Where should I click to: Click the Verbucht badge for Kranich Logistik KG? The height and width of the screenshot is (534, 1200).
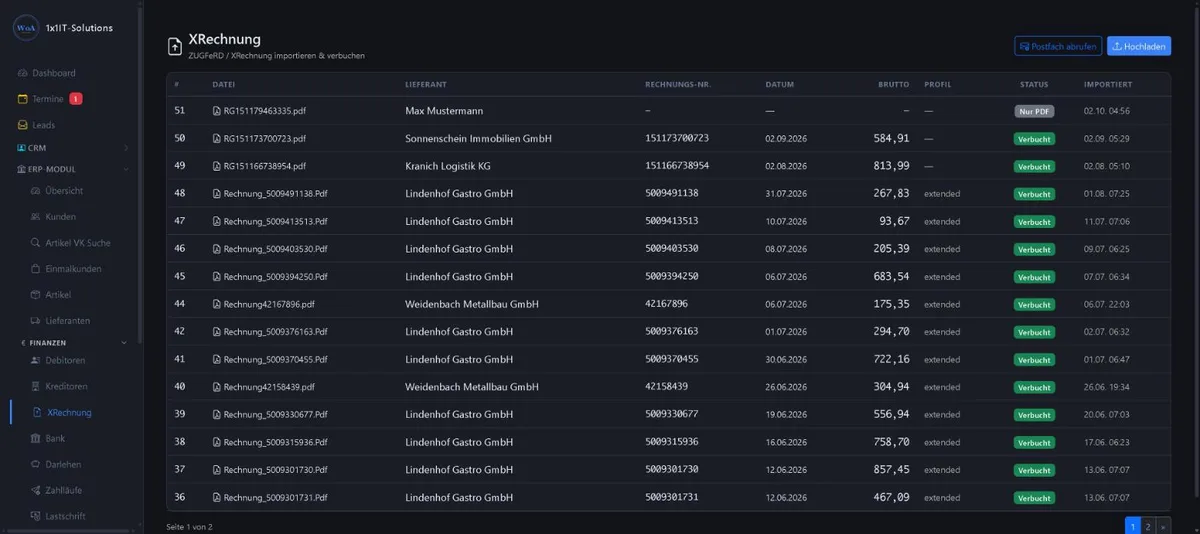point(1034,166)
